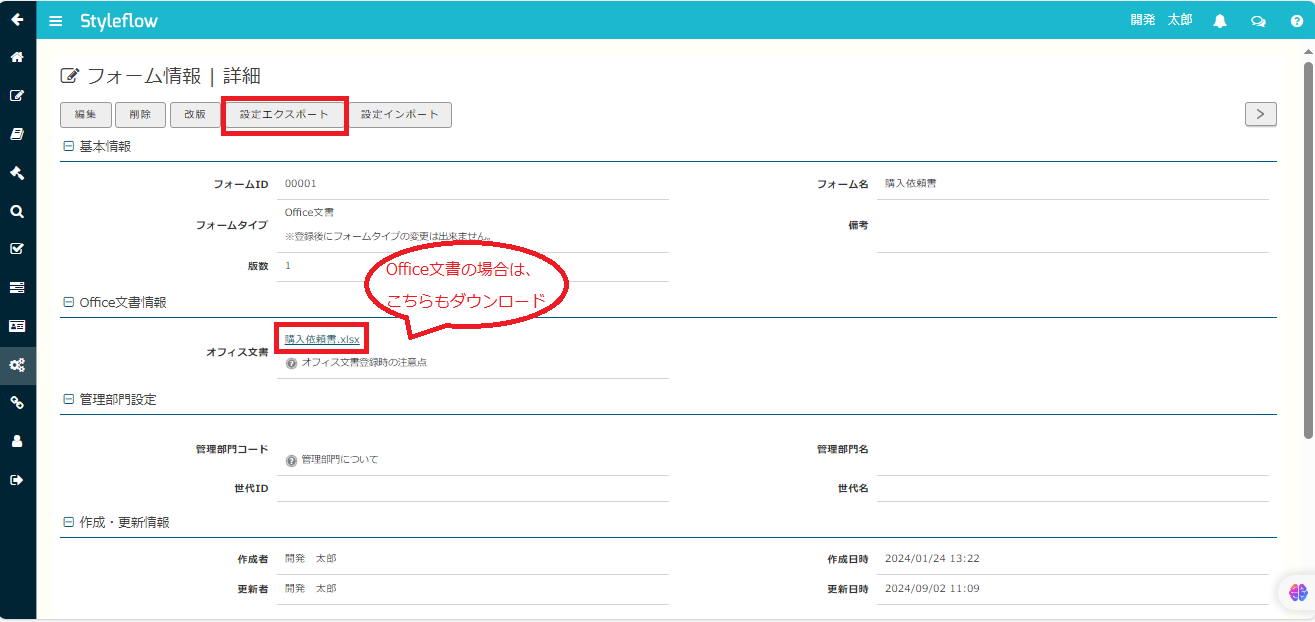Open the user person icon in the sidebar
The height and width of the screenshot is (622, 1315).
[x=17, y=441]
